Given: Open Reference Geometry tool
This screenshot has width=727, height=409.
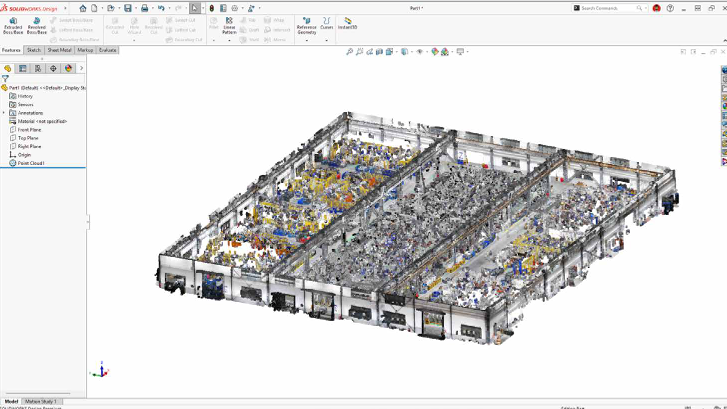Looking at the screenshot, I should [x=306, y=26].
